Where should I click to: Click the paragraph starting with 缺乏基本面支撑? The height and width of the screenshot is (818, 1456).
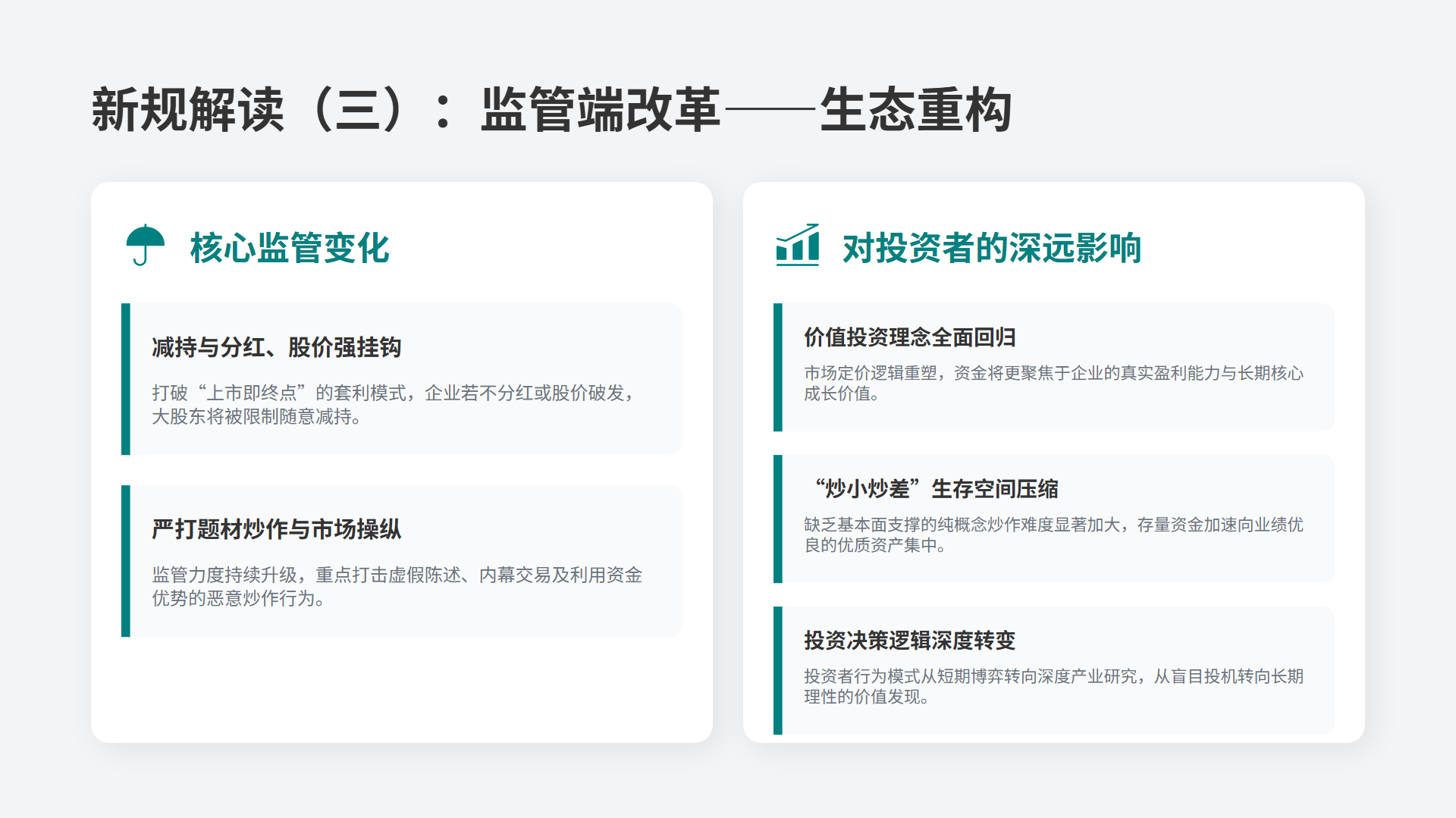click(x=1053, y=535)
